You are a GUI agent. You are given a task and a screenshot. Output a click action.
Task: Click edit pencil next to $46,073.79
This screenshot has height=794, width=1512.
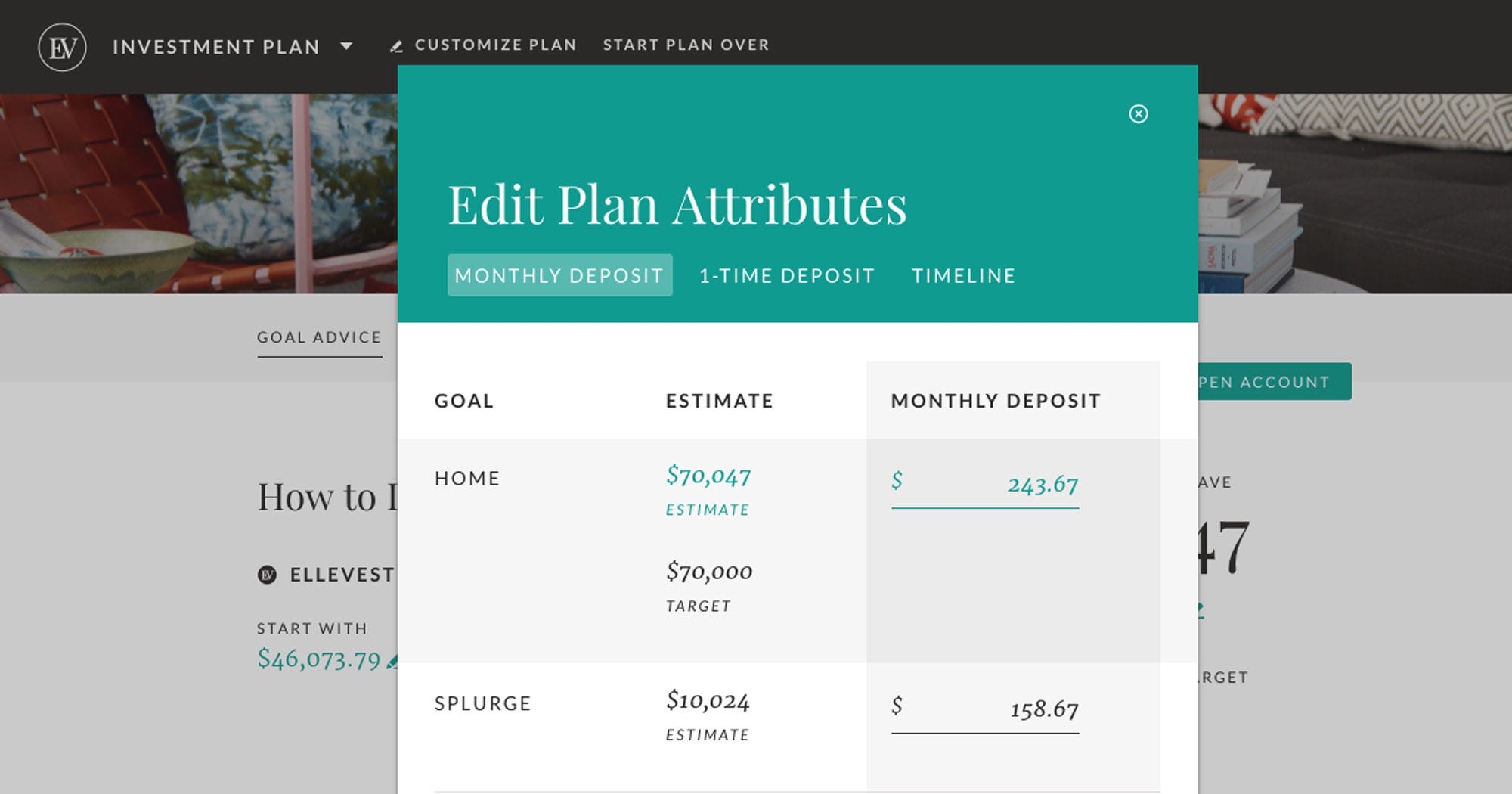click(x=392, y=662)
